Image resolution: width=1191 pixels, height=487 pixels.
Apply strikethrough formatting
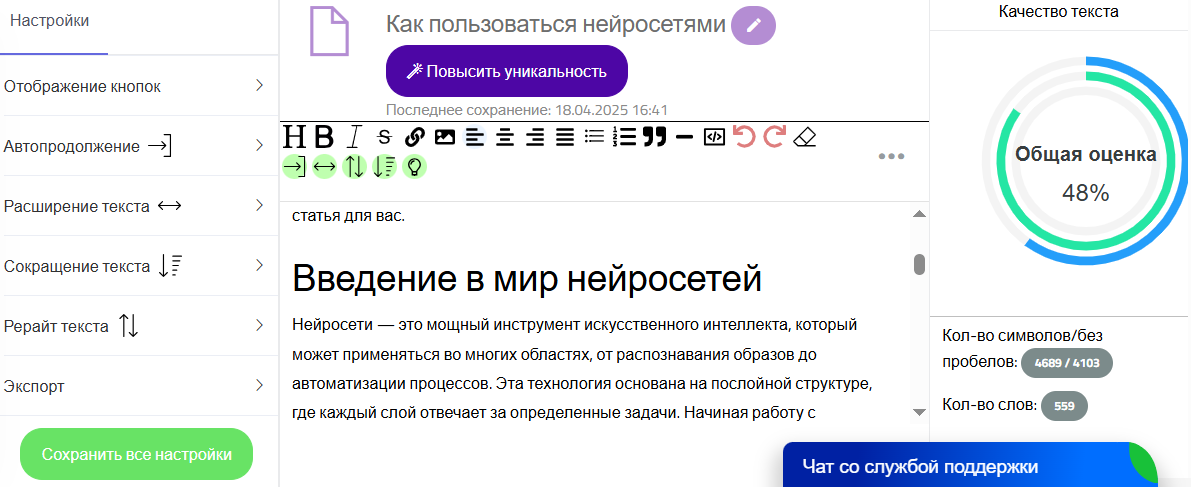coord(384,137)
